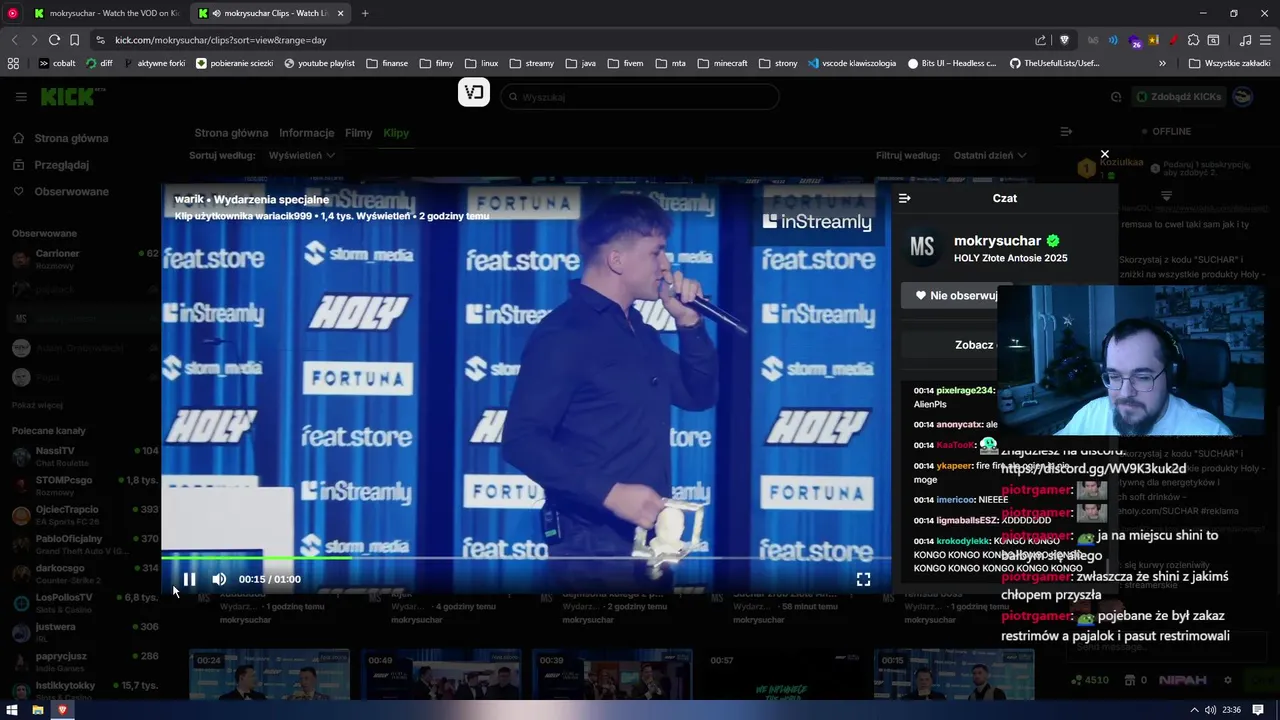Open the extensions puzzle icon
1280x720 pixels.
tap(1192, 40)
